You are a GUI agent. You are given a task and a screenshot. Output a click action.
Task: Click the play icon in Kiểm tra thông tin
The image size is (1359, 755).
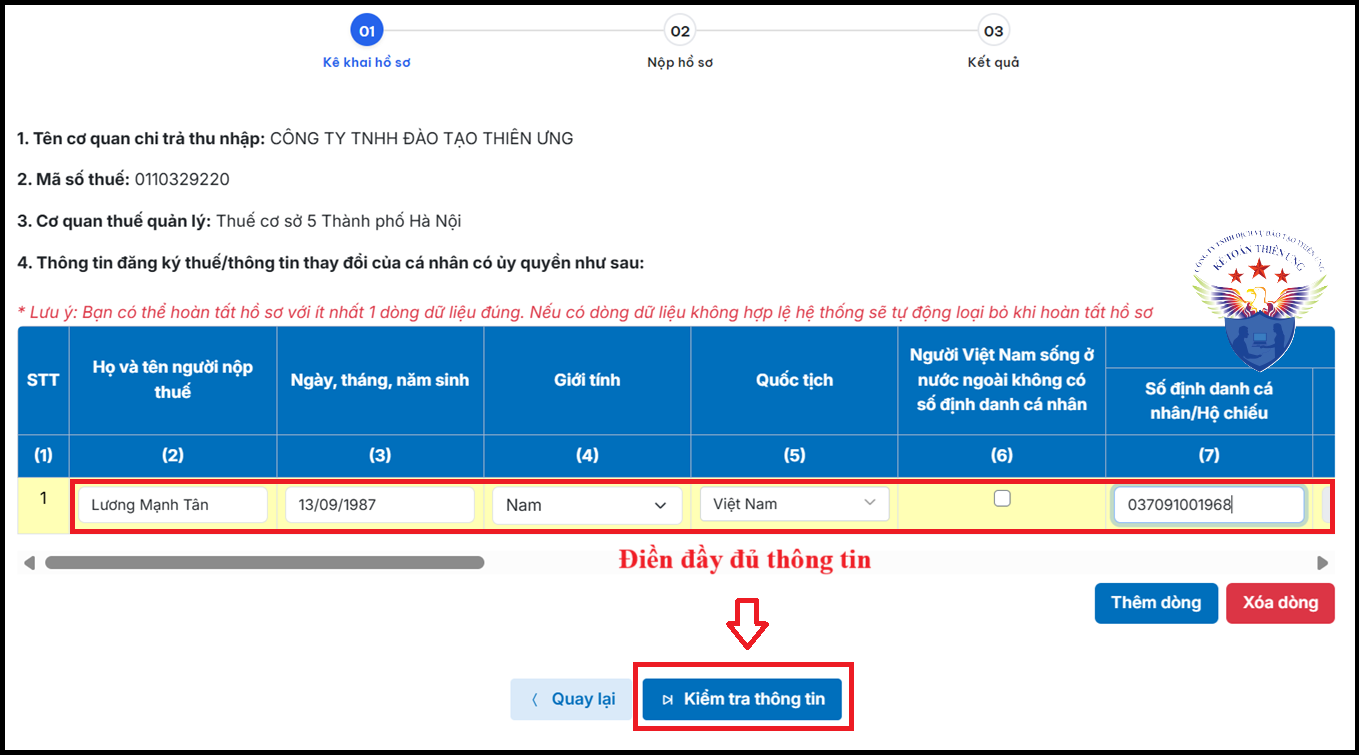point(668,699)
